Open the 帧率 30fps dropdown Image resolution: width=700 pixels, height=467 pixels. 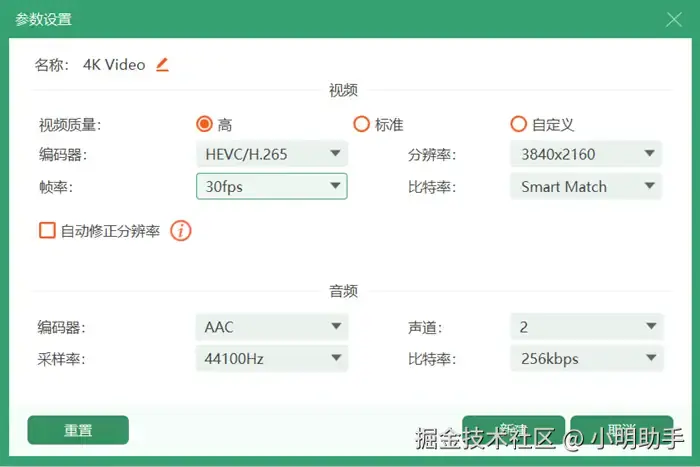coord(272,186)
